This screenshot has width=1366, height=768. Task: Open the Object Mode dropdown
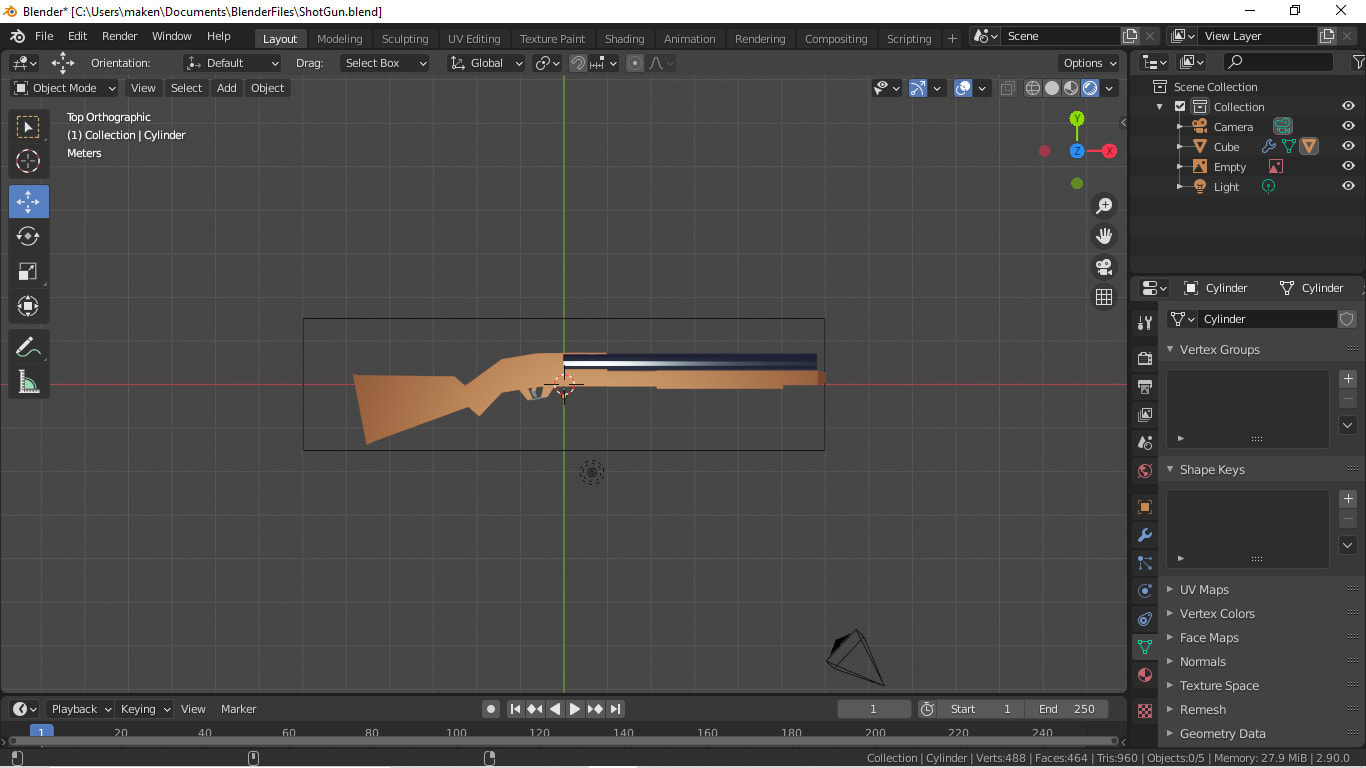point(63,87)
